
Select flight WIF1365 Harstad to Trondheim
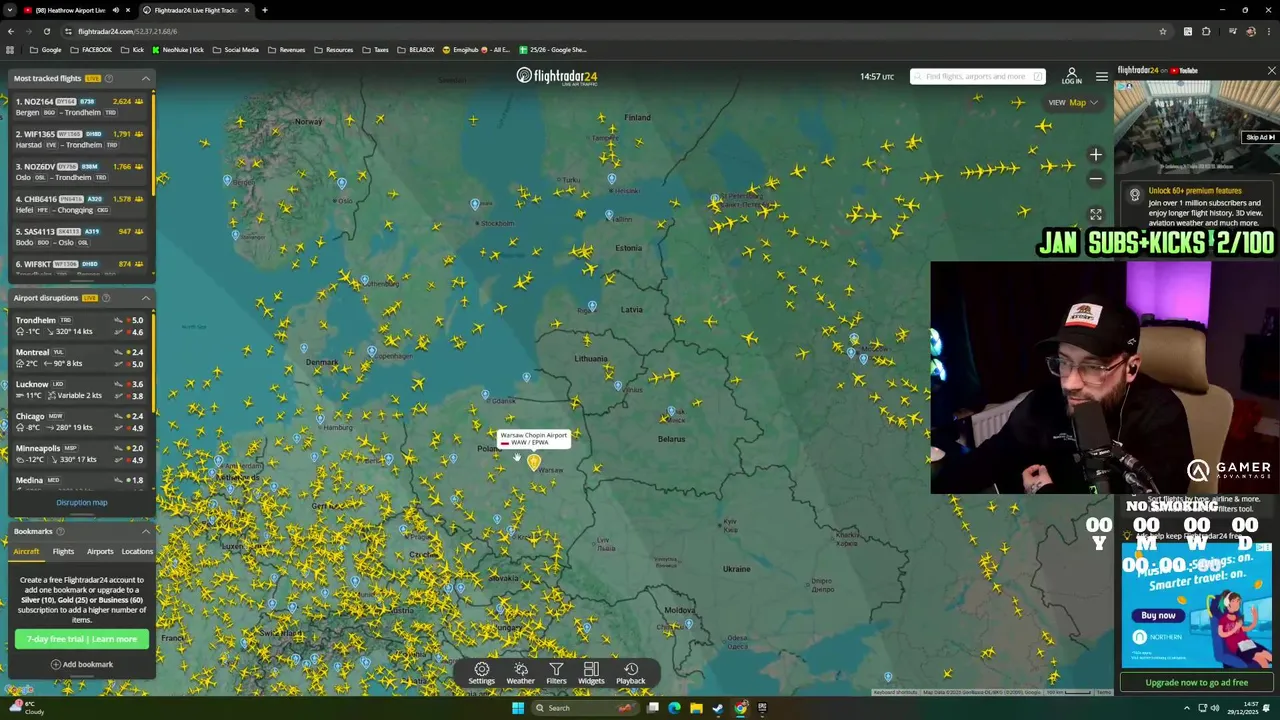tap(78, 139)
